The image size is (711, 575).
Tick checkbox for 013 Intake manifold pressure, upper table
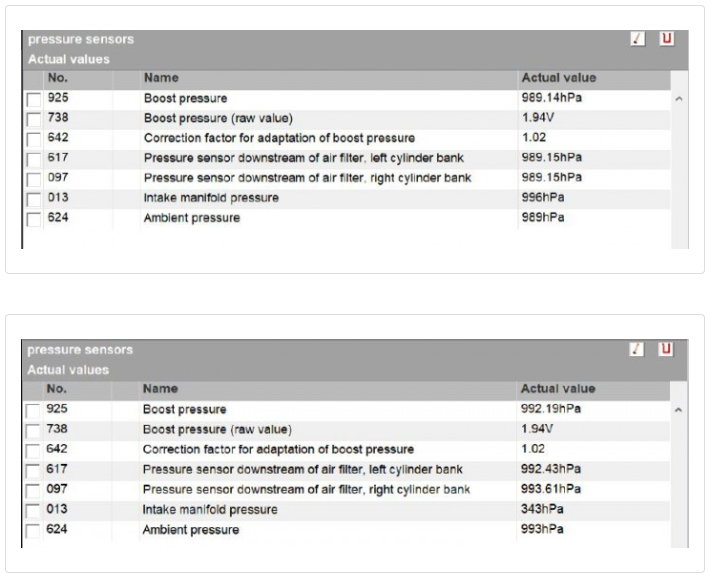[x=34, y=200]
